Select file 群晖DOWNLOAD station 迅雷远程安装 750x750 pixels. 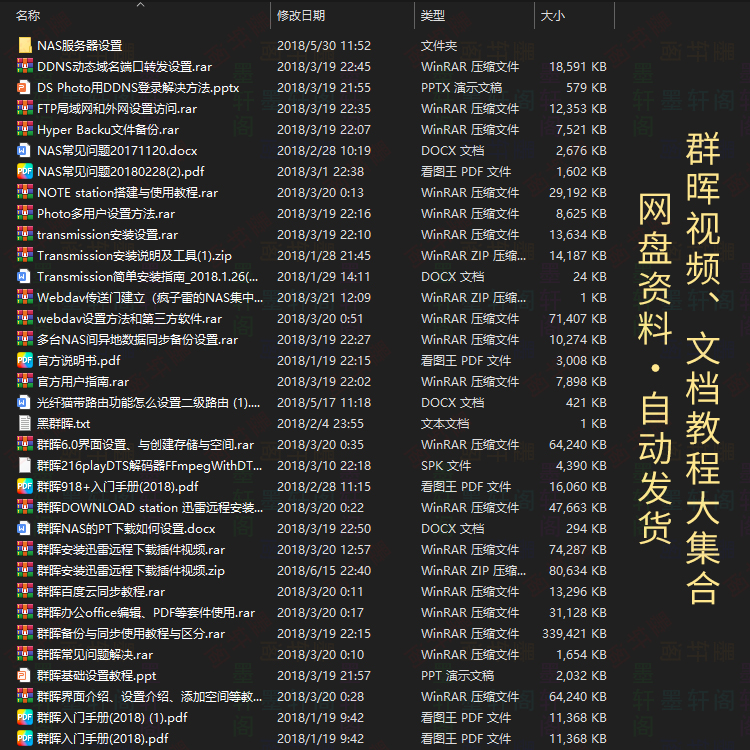150,507
